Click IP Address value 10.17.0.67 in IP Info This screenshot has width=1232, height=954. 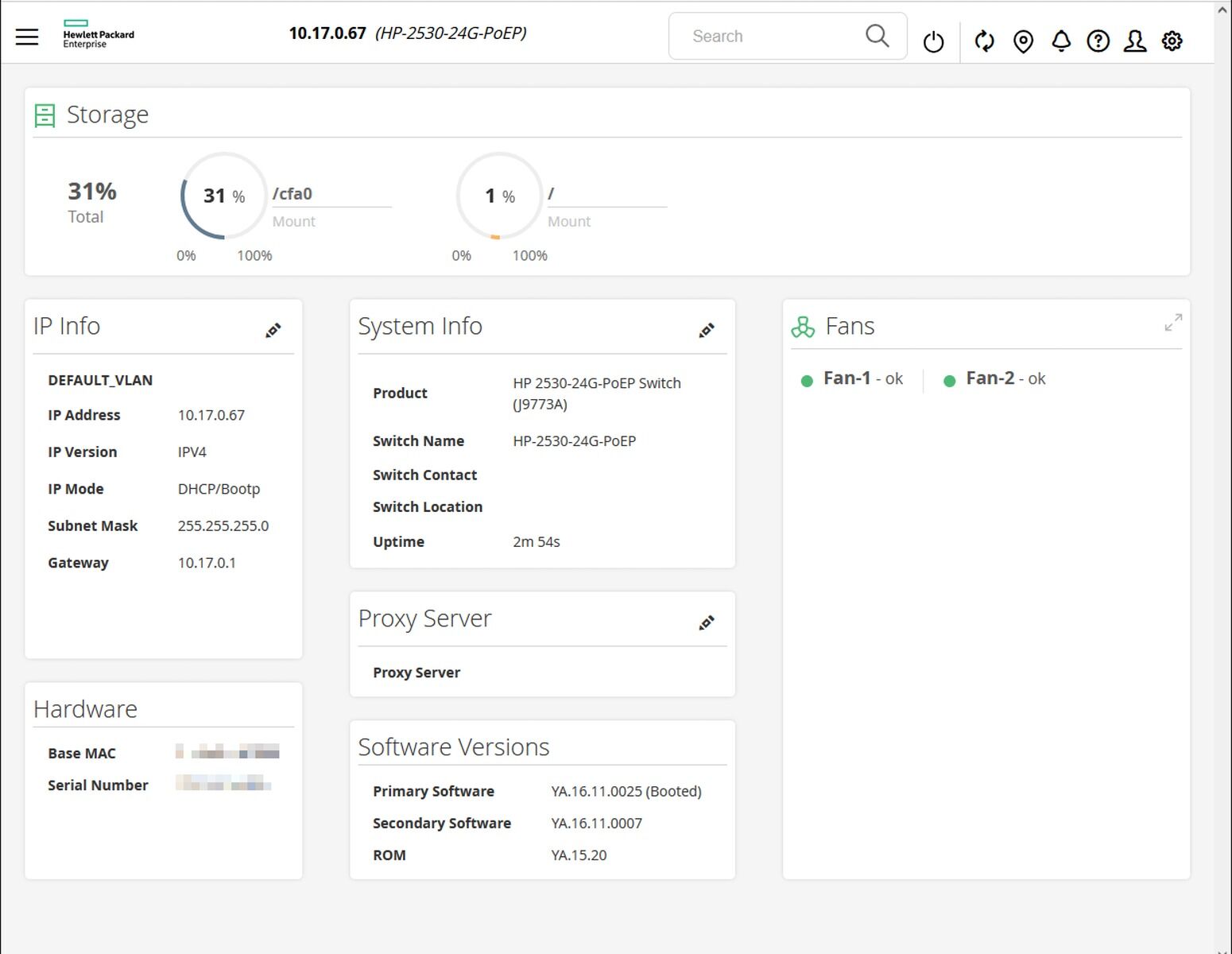211,415
